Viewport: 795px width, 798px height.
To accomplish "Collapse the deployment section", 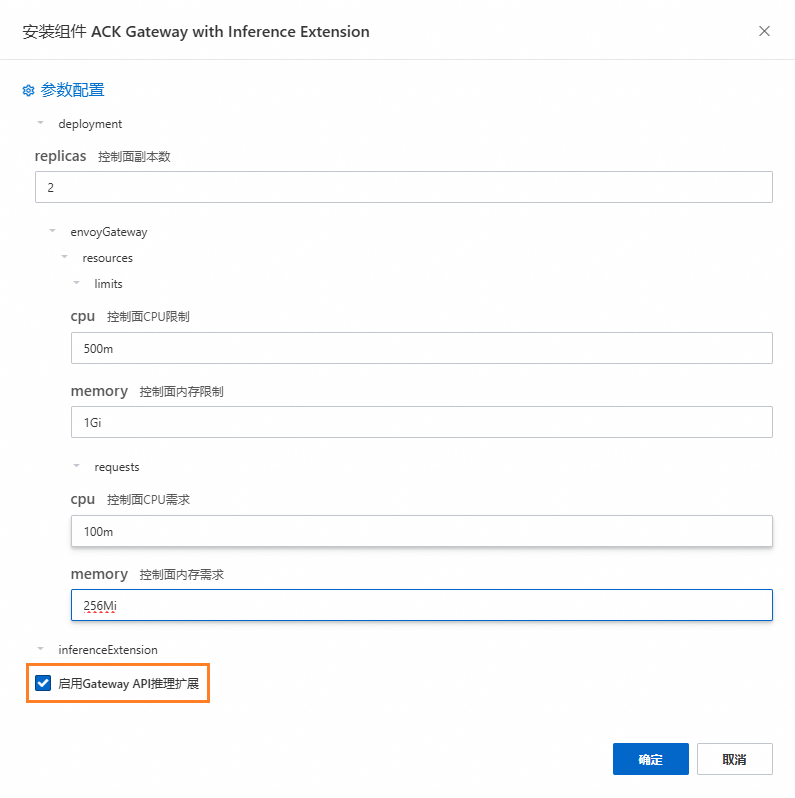I will 41,123.
